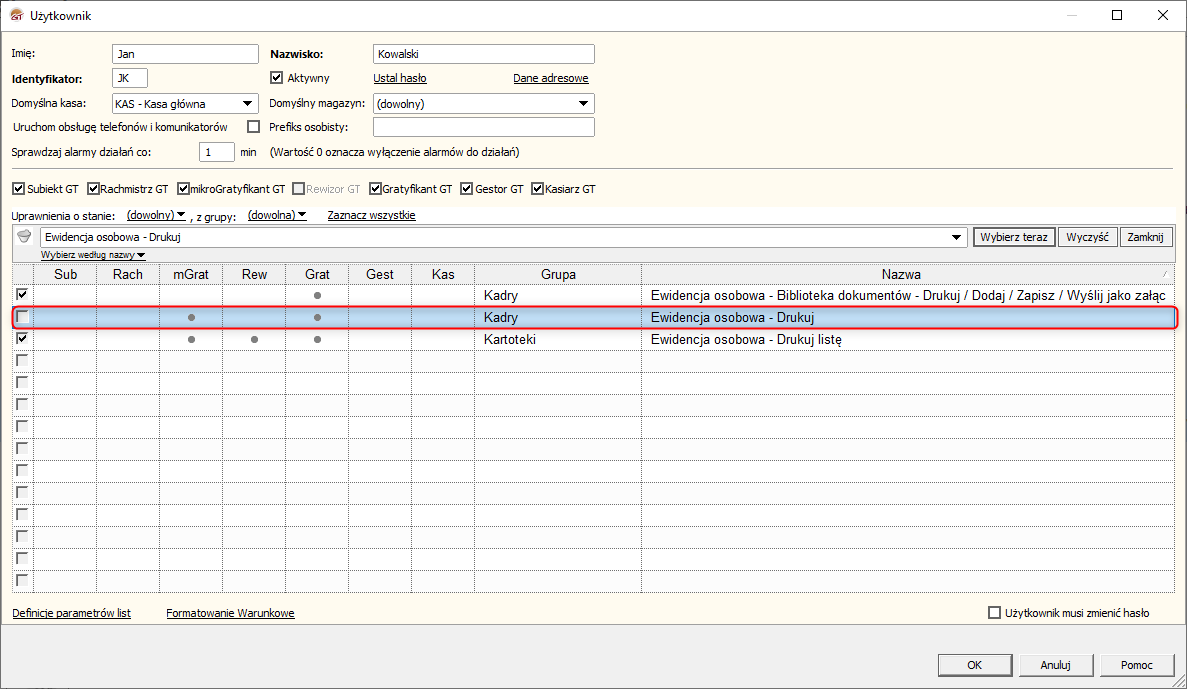
Task: Open the permission name search dropdown arrow
Action: click(956, 237)
